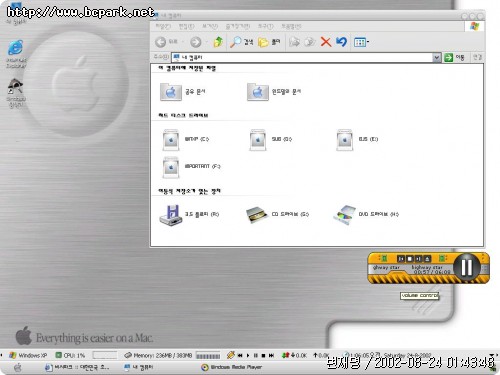The width and height of the screenshot is (500, 375).
Task: Select the SUB (D:) drive
Action: pyautogui.click(x=271, y=139)
